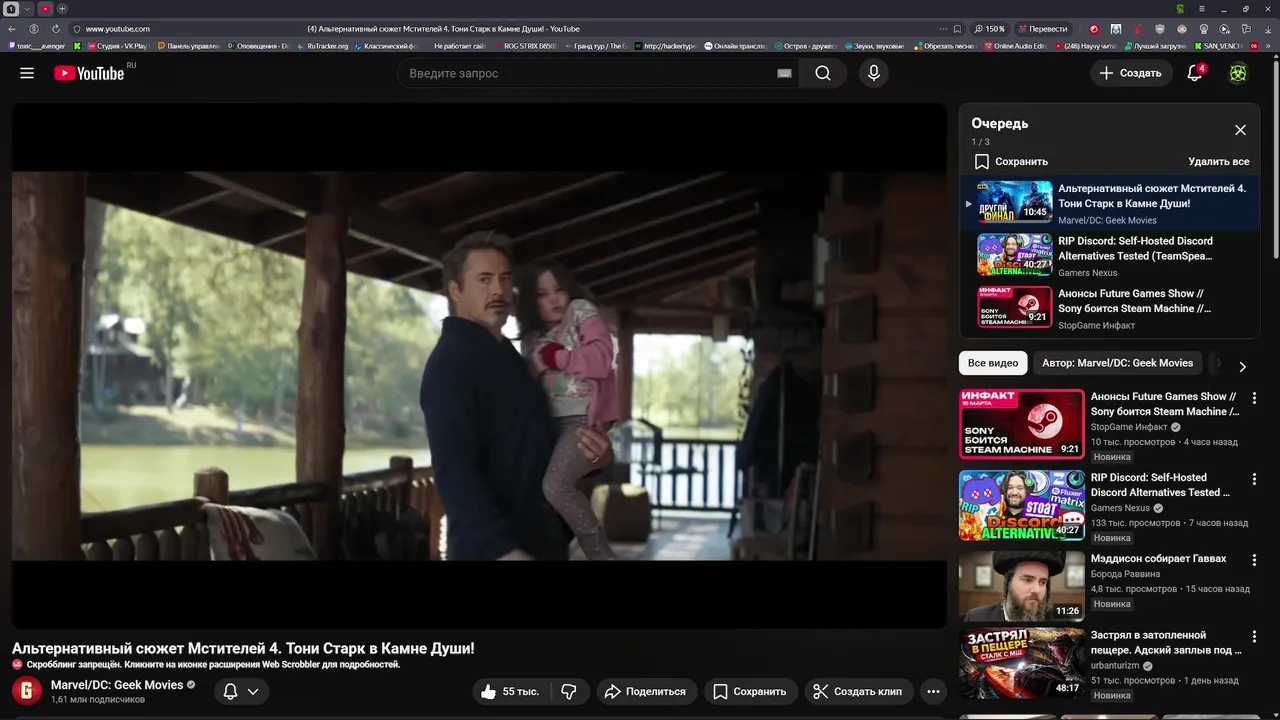The height and width of the screenshot is (720, 1280).
Task: Open the 150% zoom indicator
Action: (x=990, y=29)
